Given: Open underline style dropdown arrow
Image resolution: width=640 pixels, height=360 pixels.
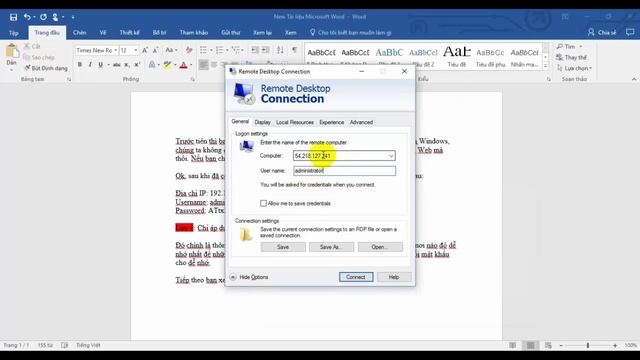Looking at the screenshot, I should click(108, 64).
